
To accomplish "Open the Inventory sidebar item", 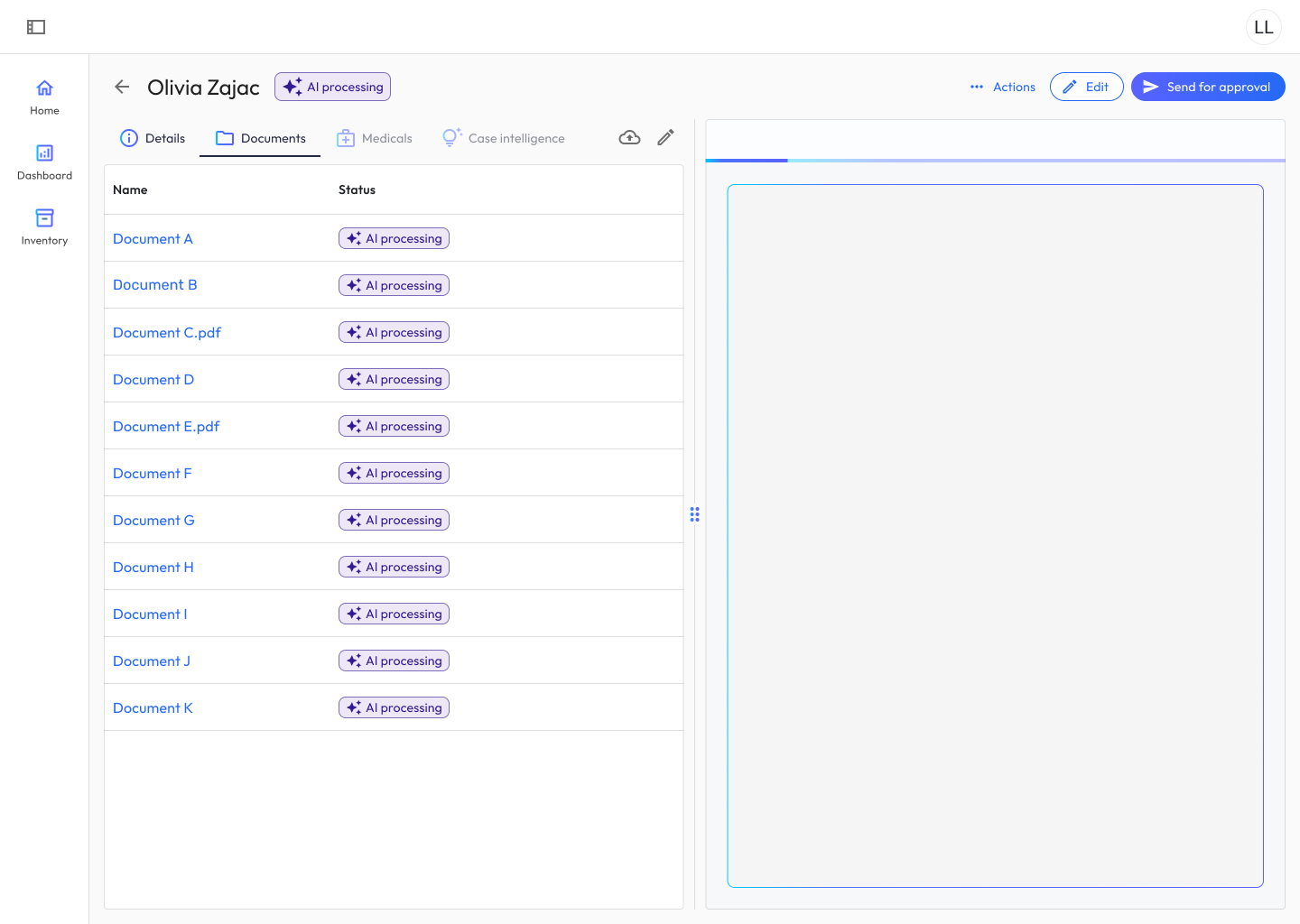I will click(x=44, y=227).
